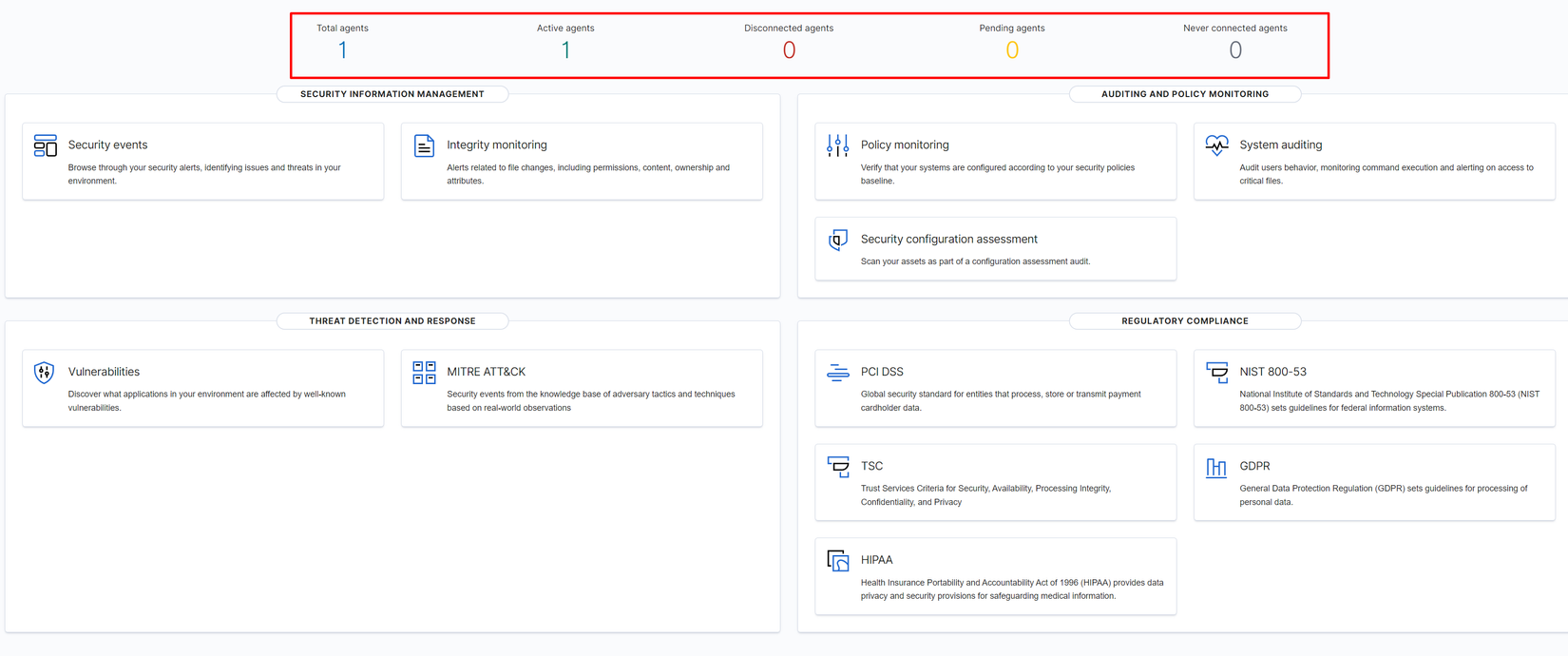Click the 'Scan your assets' description
Image resolution: width=1568 pixels, height=656 pixels.
[x=975, y=261]
